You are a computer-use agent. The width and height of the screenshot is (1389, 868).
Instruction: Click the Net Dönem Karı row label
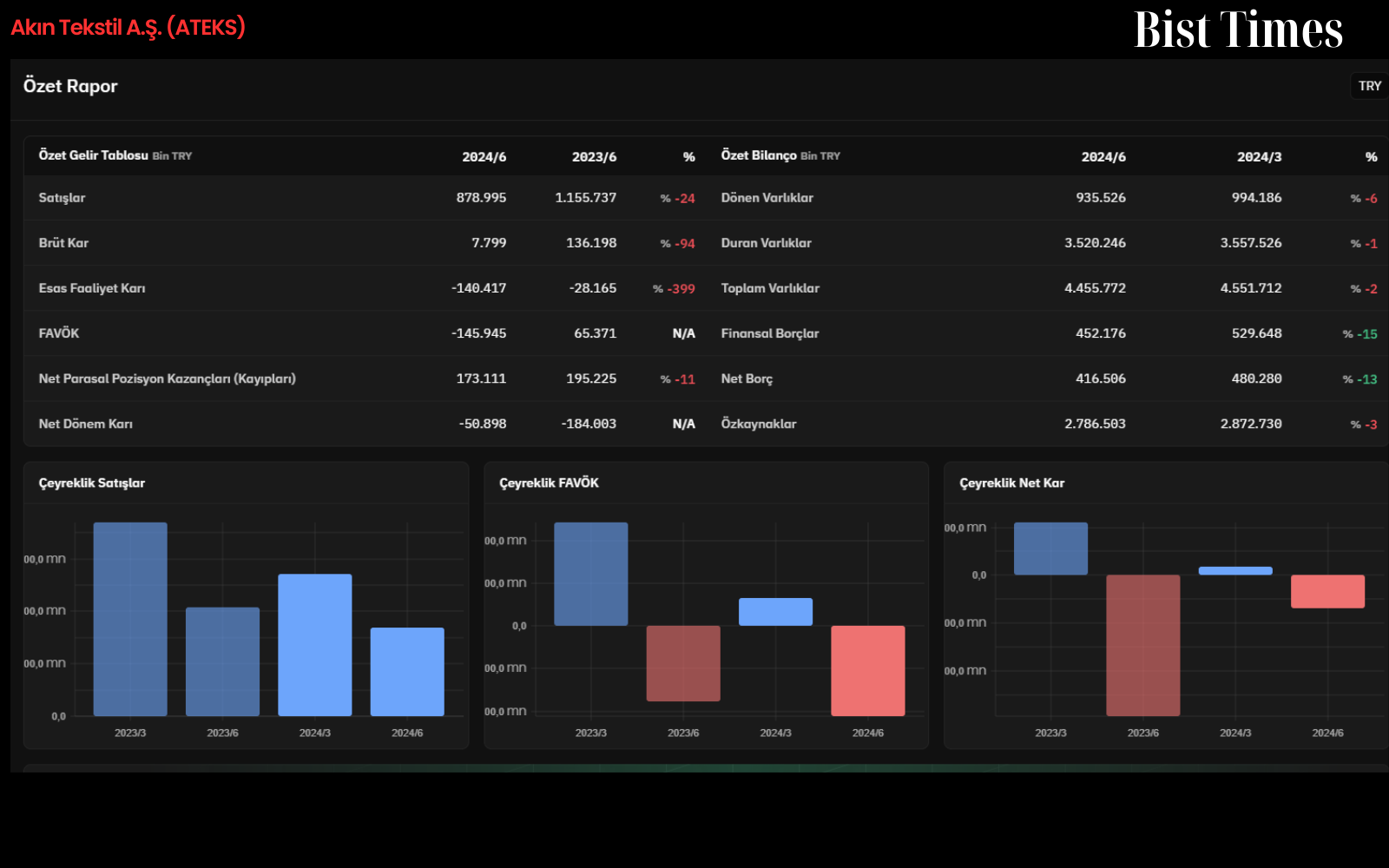tap(85, 424)
